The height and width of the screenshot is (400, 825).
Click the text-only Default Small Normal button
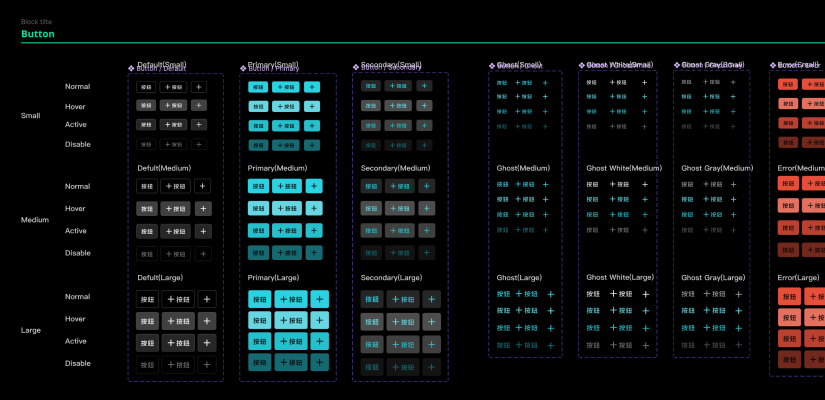click(x=146, y=87)
